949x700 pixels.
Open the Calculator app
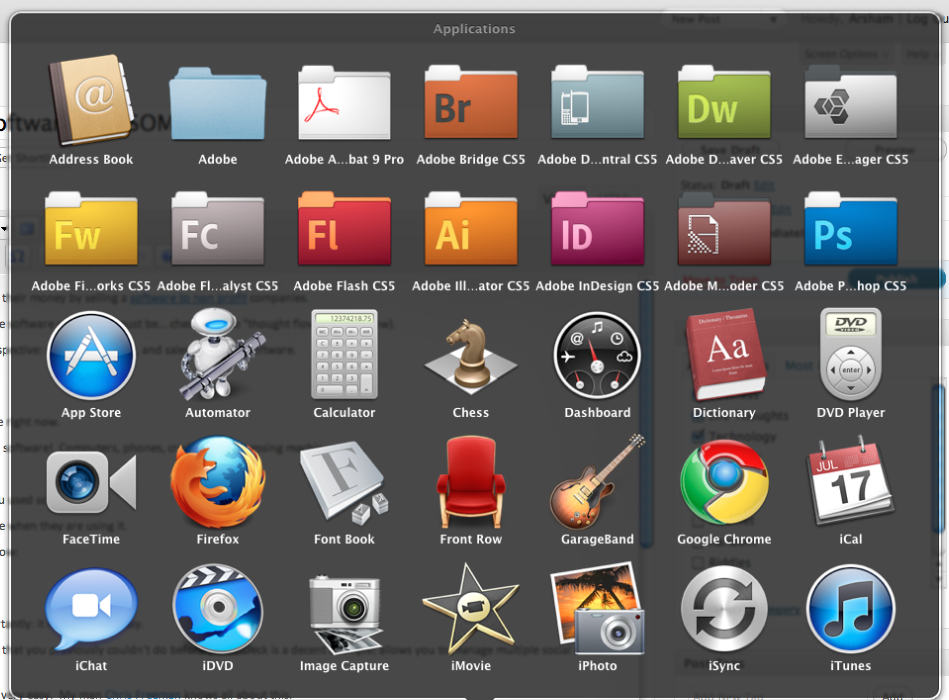344,356
